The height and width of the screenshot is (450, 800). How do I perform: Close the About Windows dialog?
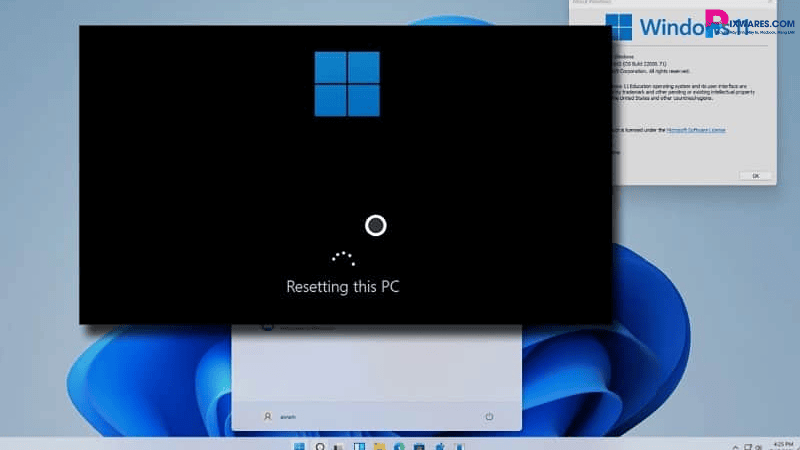tap(755, 175)
